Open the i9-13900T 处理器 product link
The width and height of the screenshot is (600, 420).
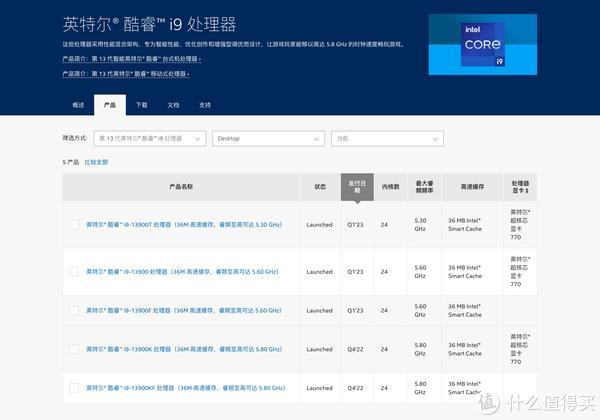(x=184, y=225)
